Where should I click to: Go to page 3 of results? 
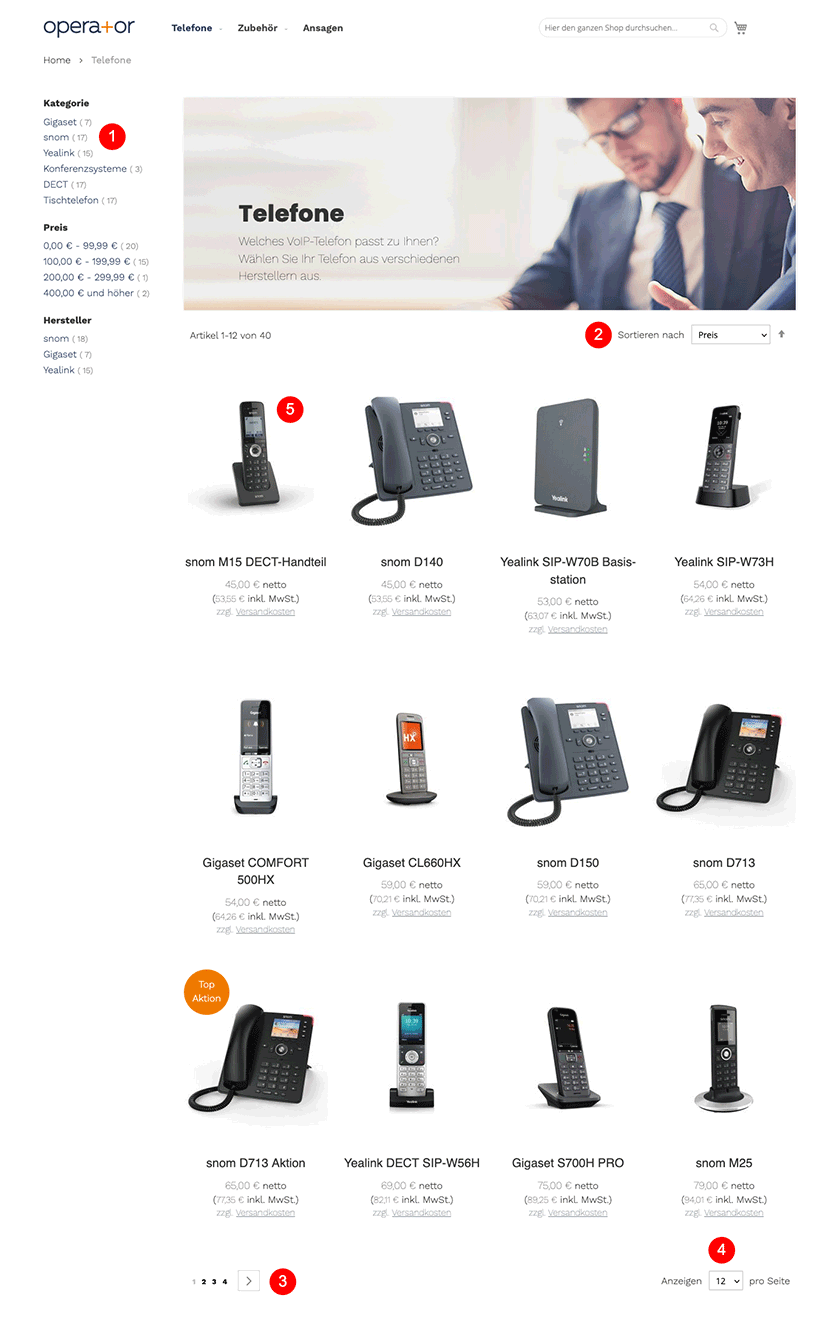pos(214,1282)
